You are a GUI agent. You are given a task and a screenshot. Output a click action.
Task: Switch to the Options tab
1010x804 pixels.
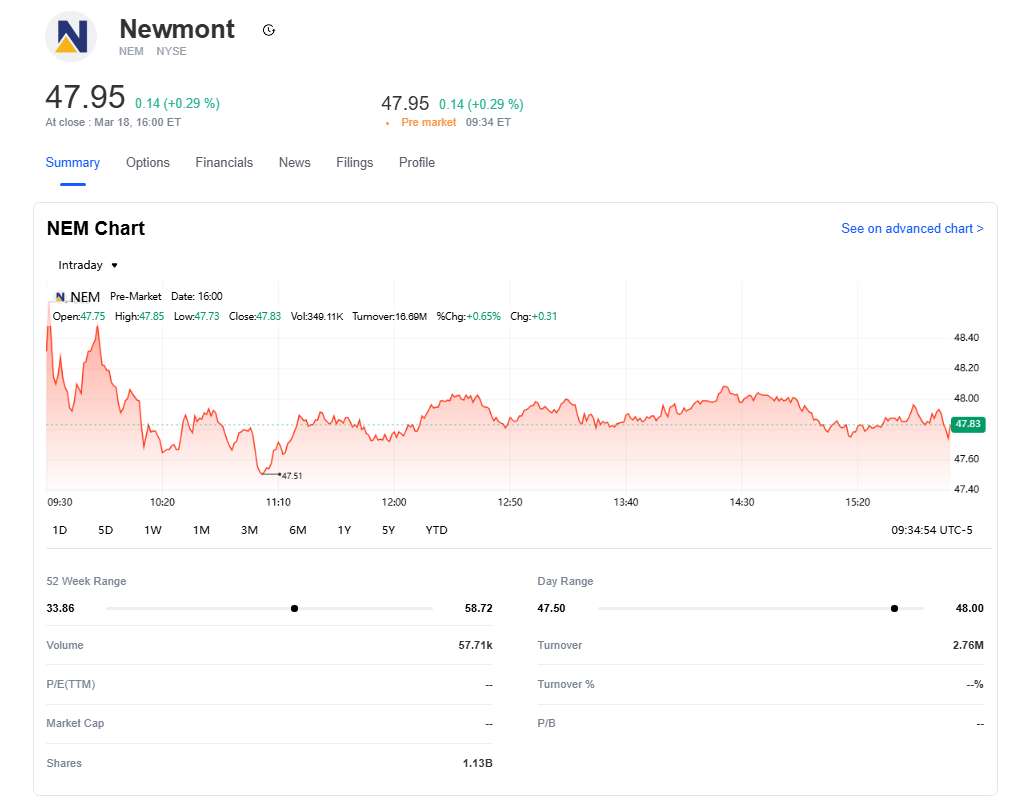(x=147, y=163)
